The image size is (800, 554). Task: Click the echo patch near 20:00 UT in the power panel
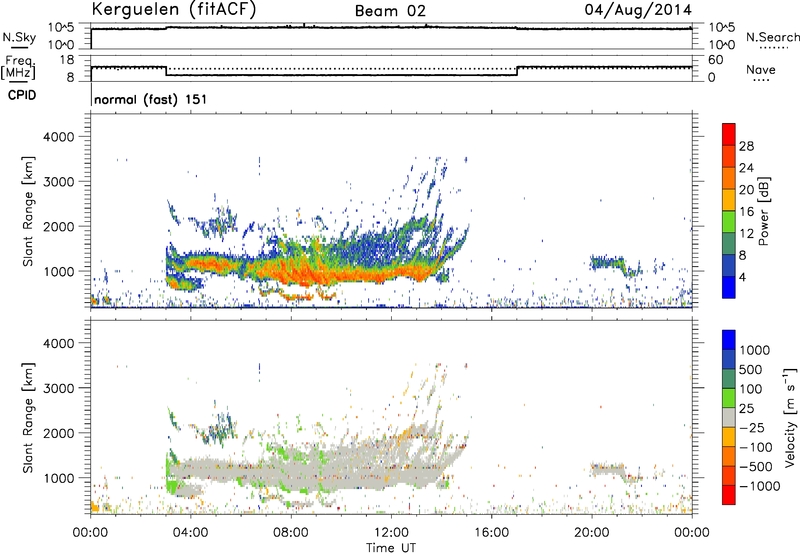click(x=610, y=264)
